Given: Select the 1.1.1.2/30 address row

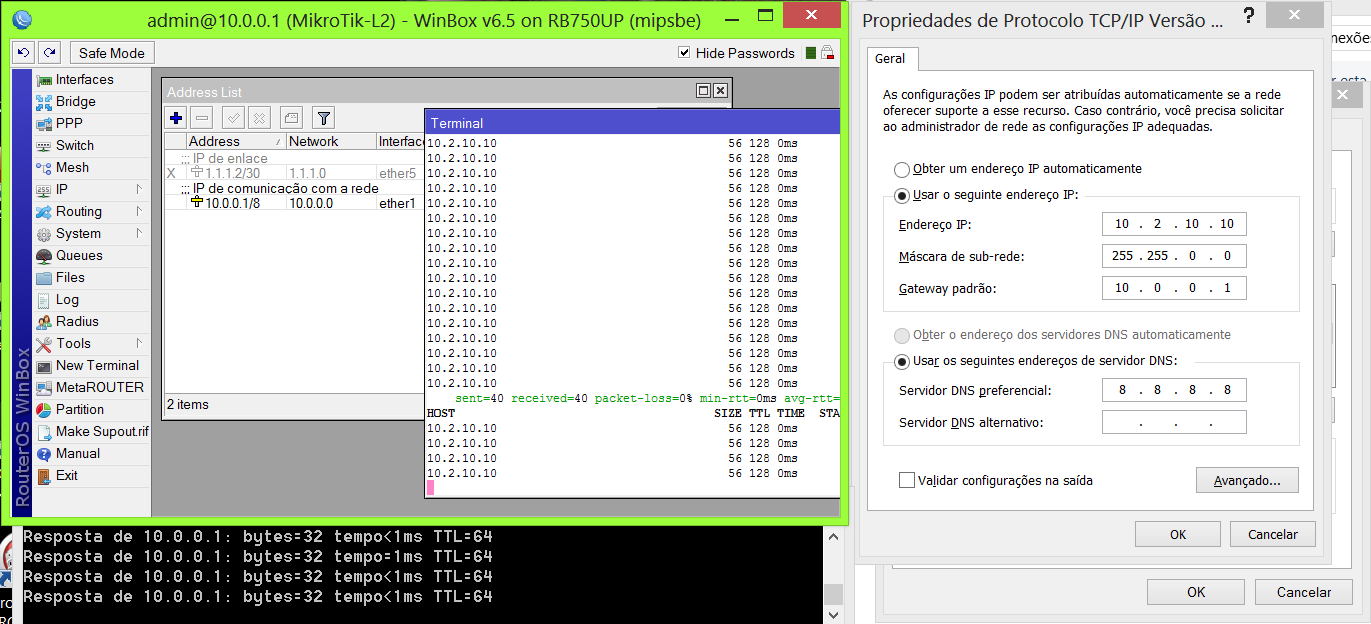Looking at the screenshot, I should click(x=295, y=173).
